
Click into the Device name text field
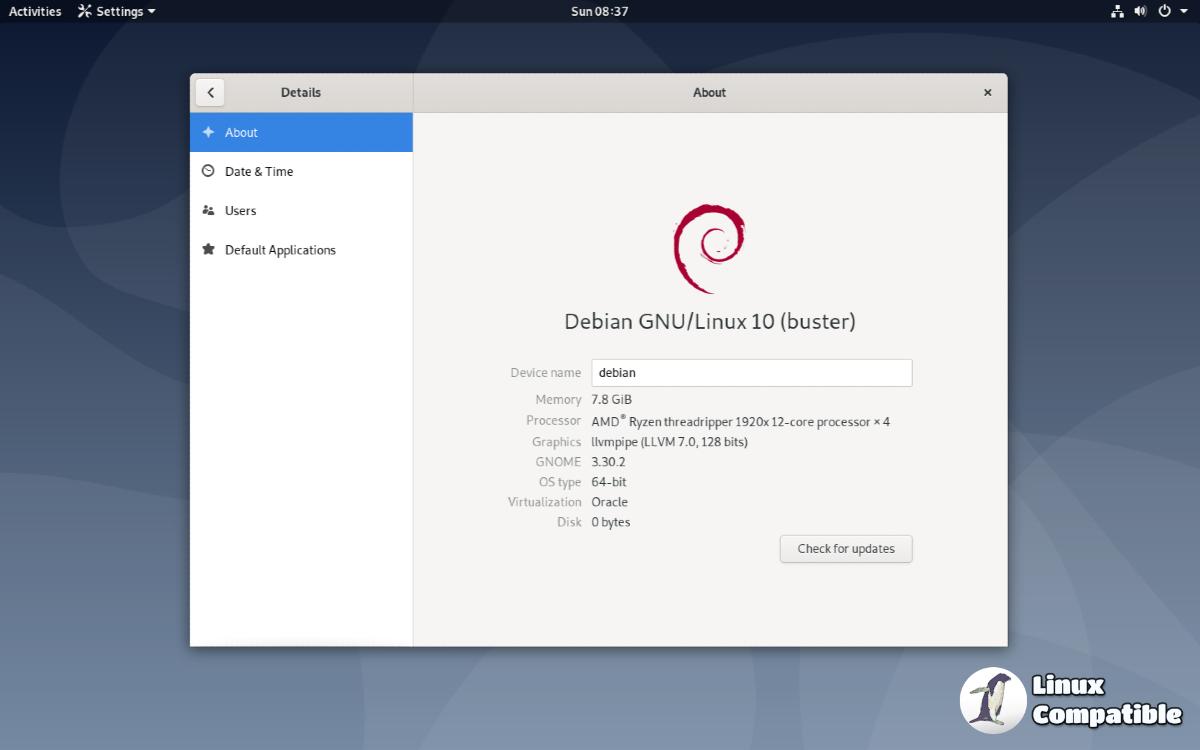tap(751, 373)
